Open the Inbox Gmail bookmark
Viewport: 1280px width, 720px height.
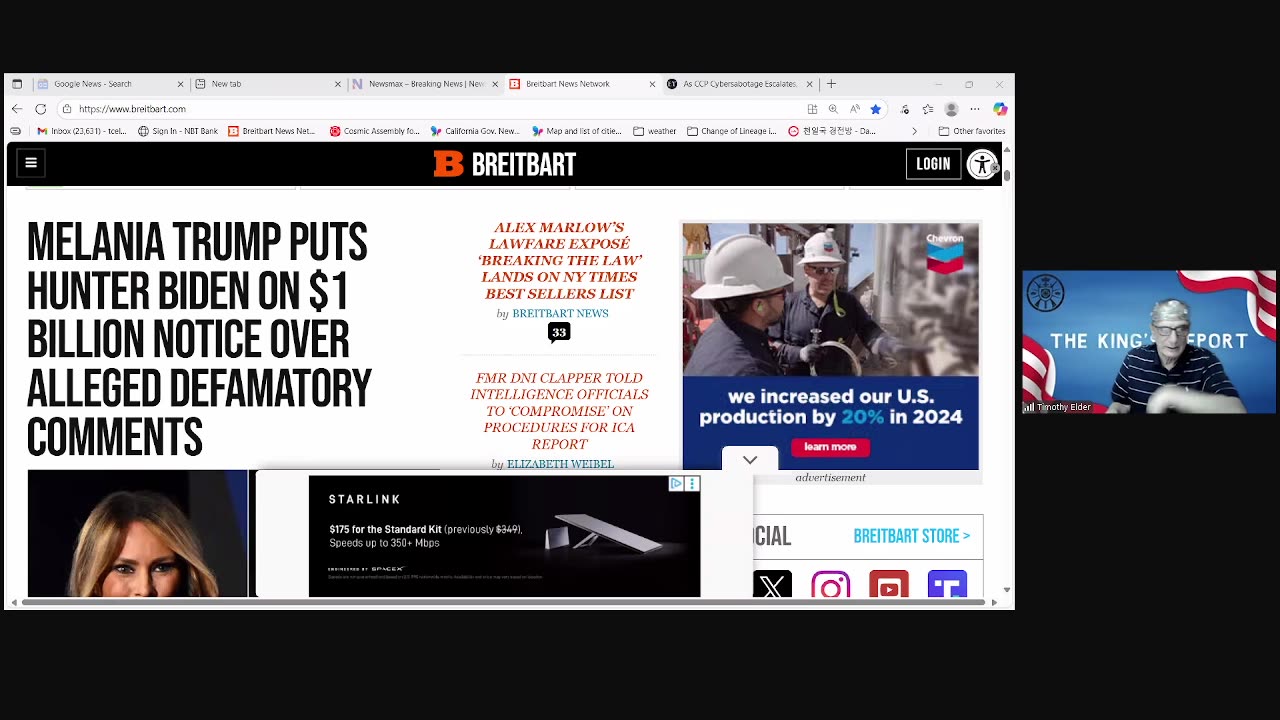[82, 131]
